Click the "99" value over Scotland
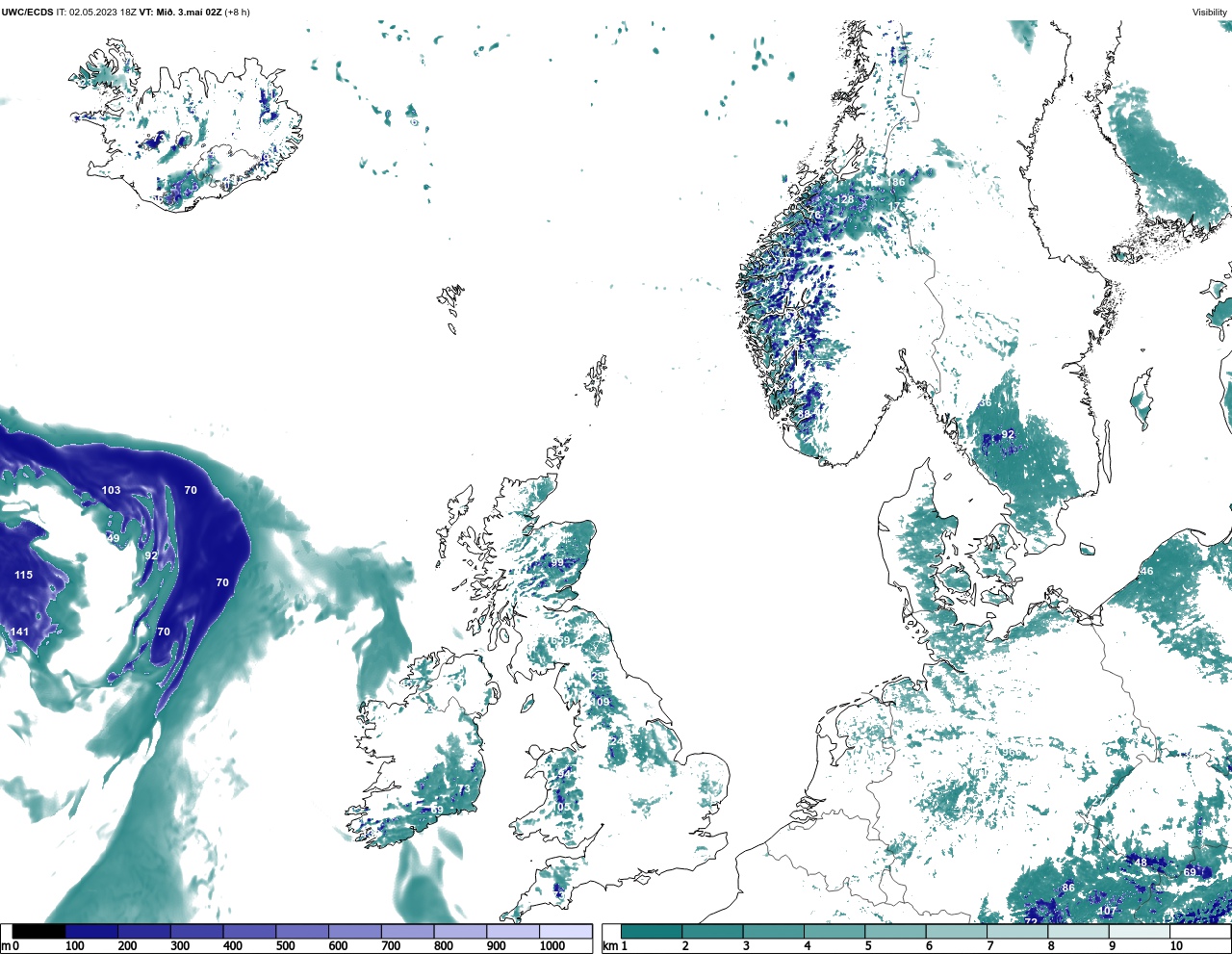Image resolution: width=1232 pixels, height=954 pixels. (557, 562)
